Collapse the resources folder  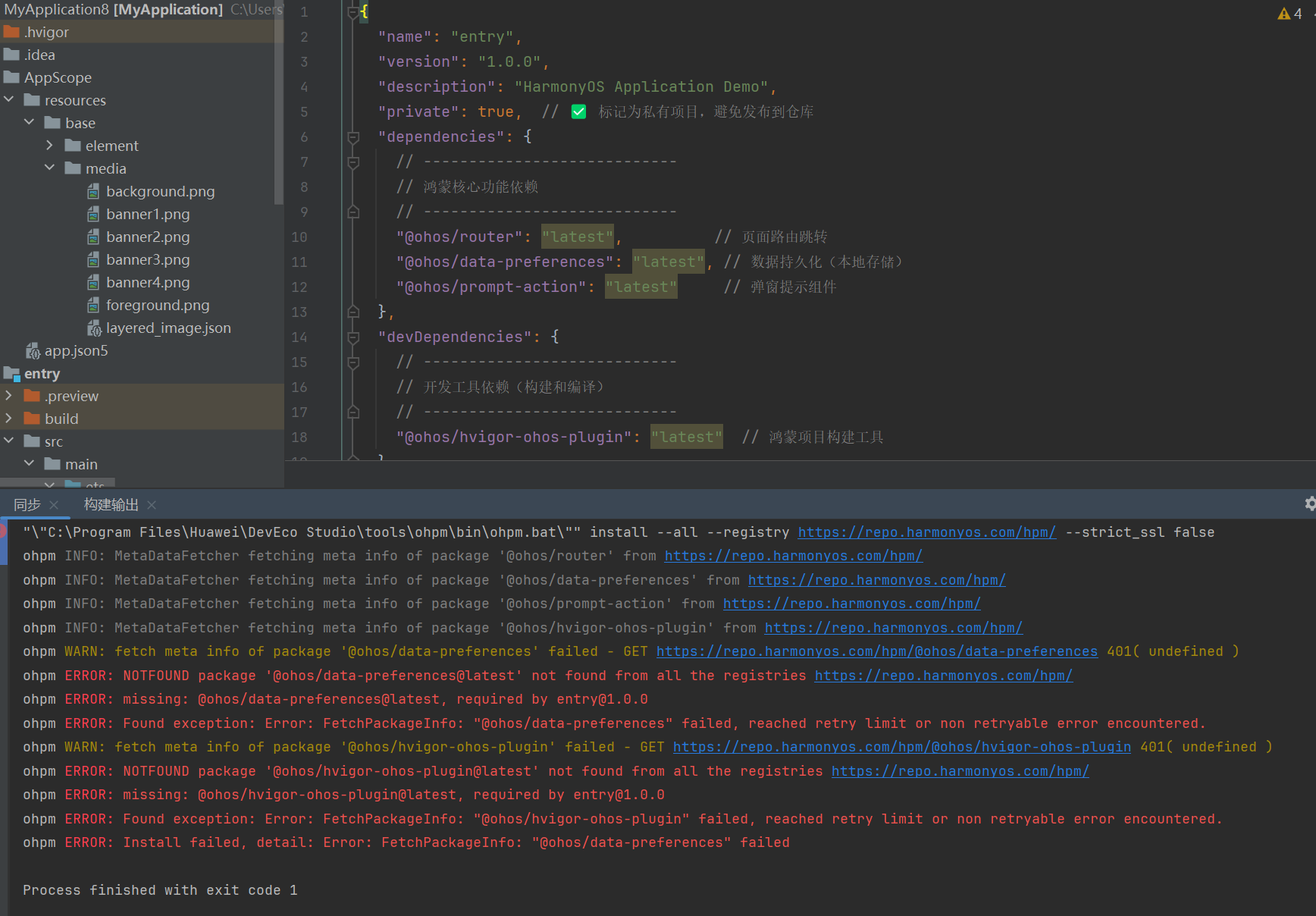click(9, 100)
